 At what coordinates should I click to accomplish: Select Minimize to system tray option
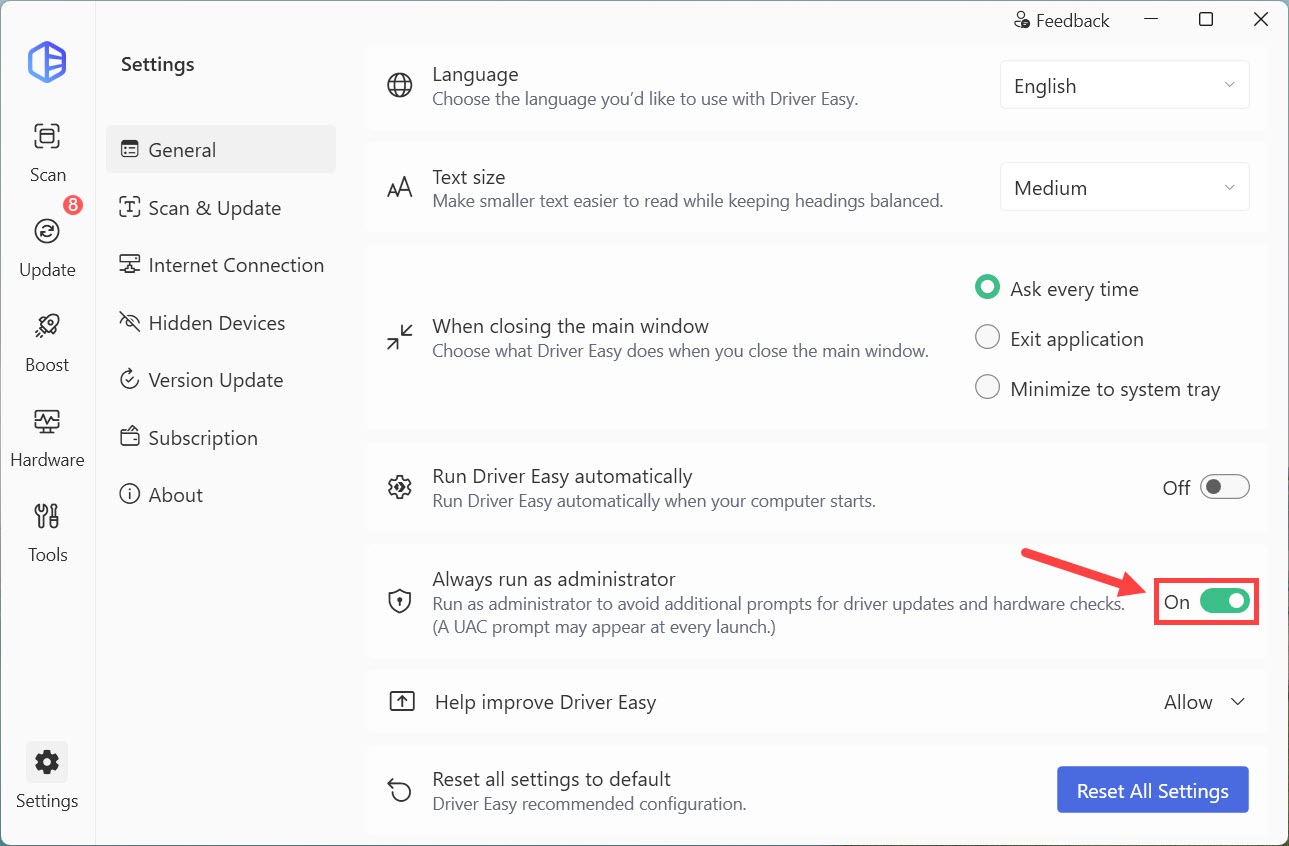tap(1097, 389)
